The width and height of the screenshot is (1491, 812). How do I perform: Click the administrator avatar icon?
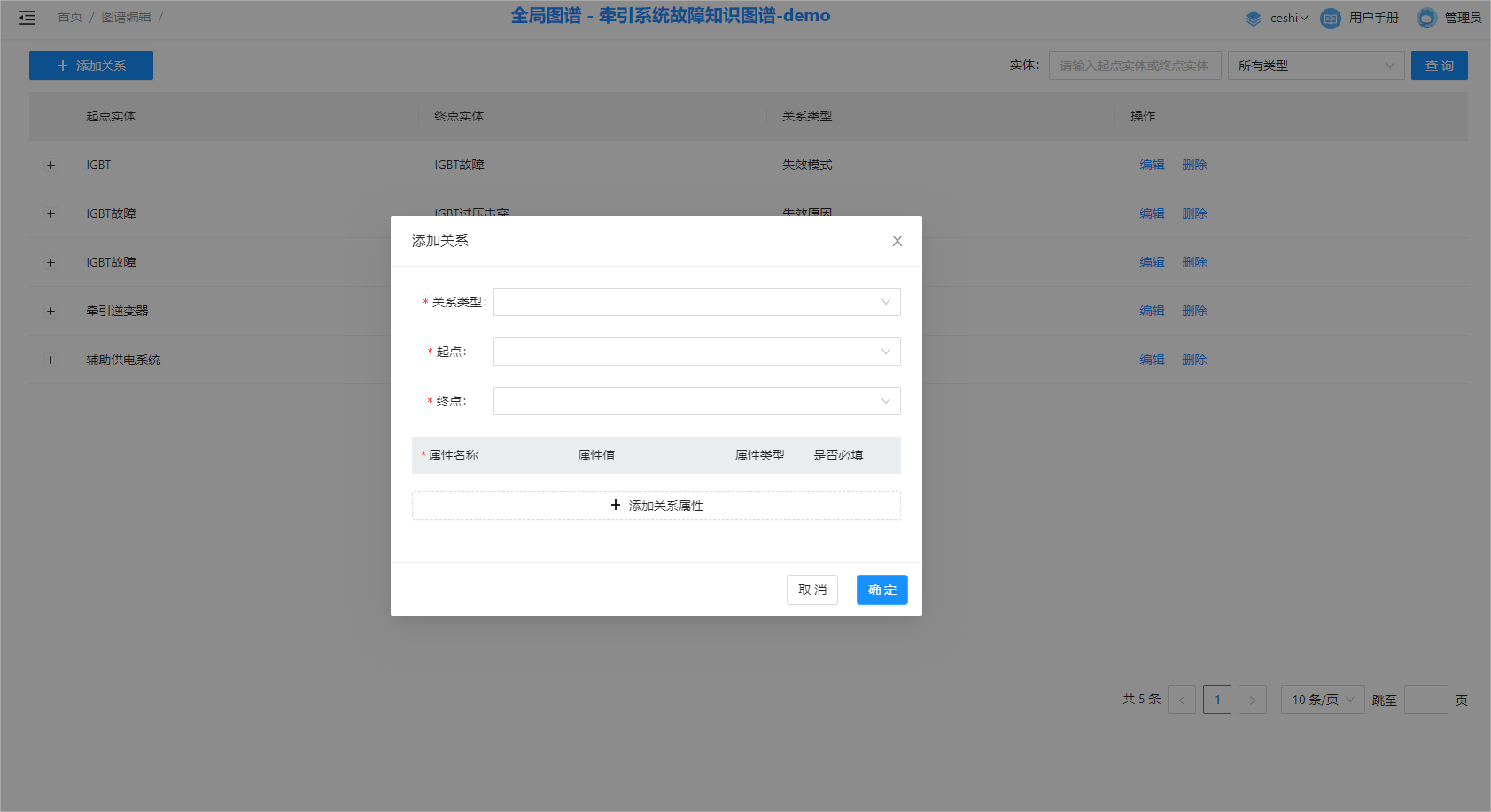click(x=1426, y=18)
